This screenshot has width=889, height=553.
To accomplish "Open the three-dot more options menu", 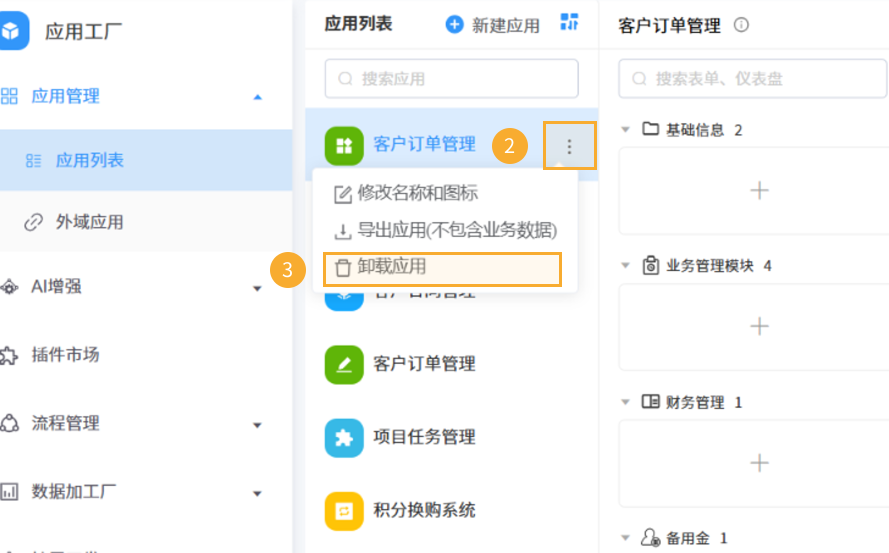I will (569, 146).
